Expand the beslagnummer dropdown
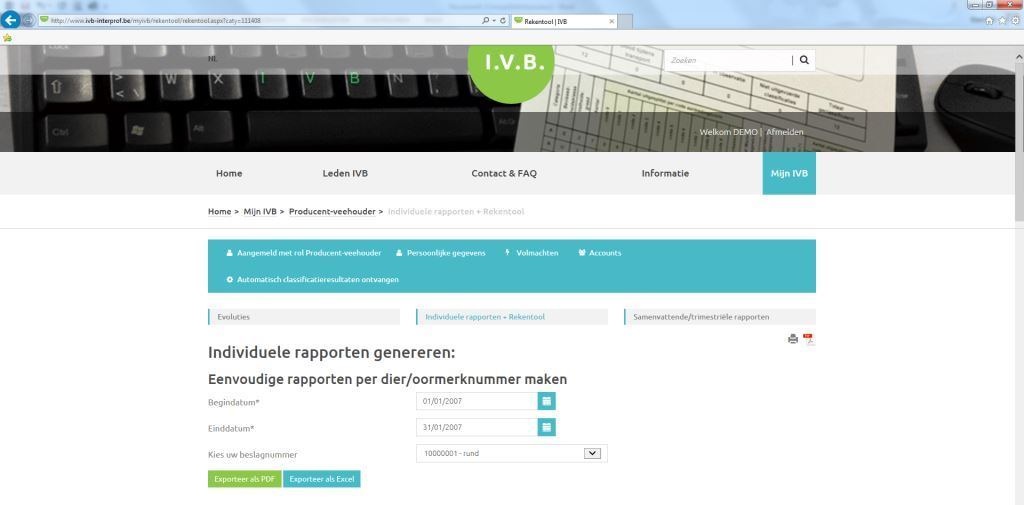Screen dimensions: 1024x505 click(592, 453)
